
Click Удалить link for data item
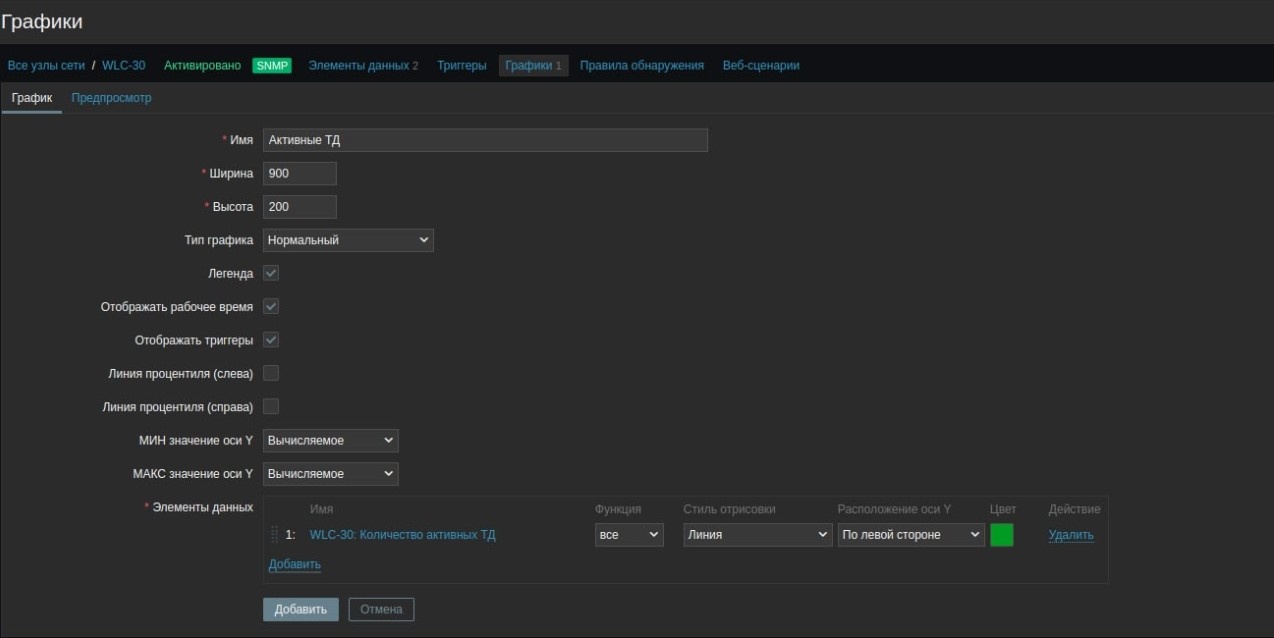pyautogui.click(x=1070, y=535)
